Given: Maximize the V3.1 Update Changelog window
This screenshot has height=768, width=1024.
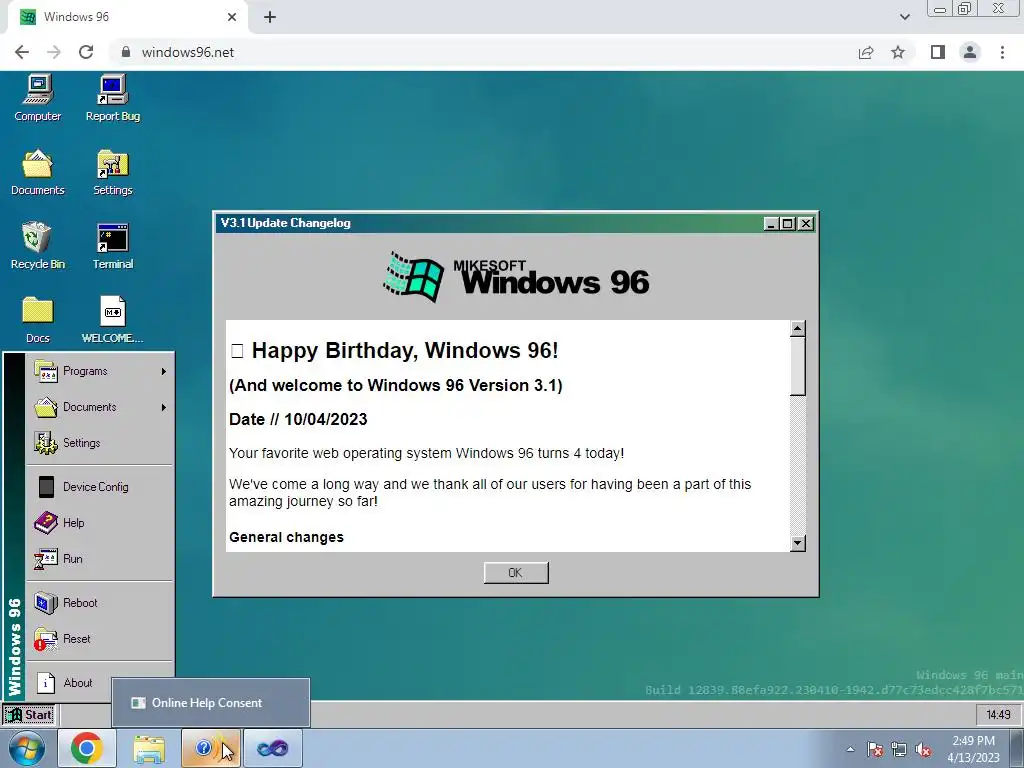Looking at the screenshot, I should coord(788,223).
